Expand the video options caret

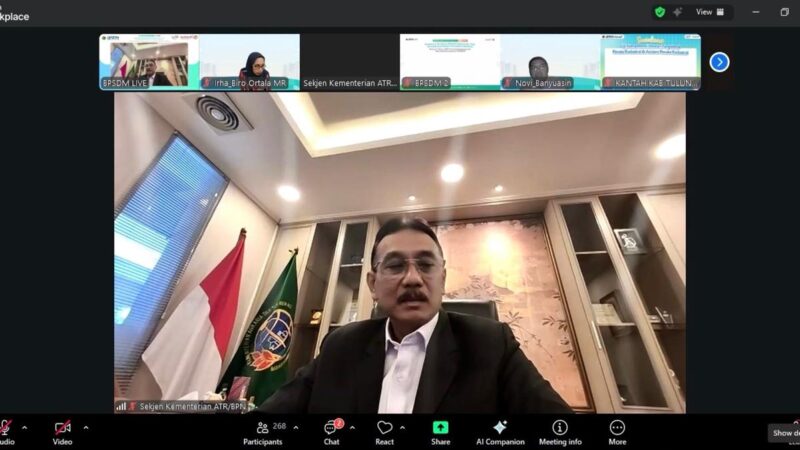pos(86,428)
